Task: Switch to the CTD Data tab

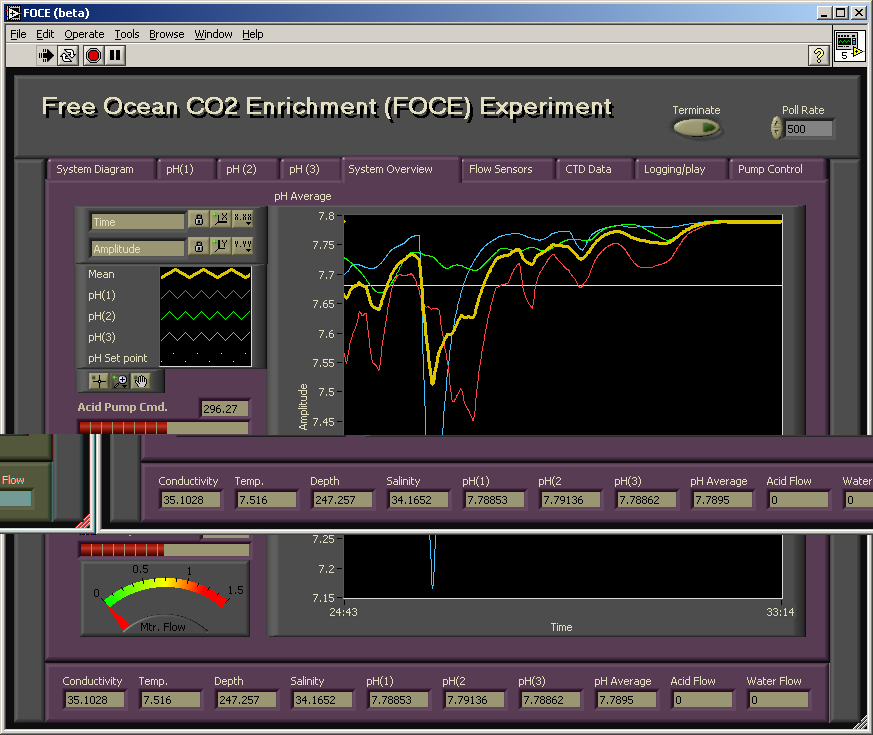Action: point(595,169)
